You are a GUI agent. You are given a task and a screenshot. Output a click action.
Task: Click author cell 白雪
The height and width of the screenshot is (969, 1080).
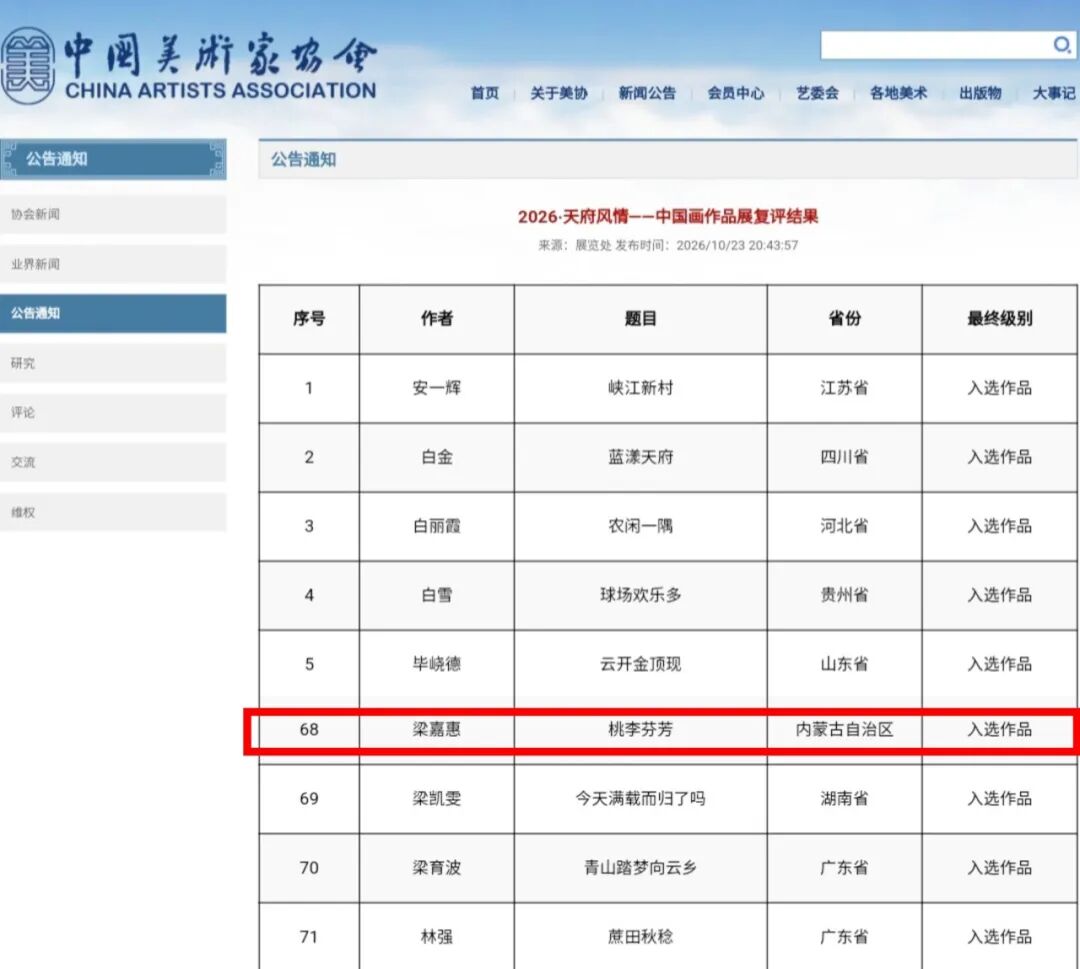437,595
